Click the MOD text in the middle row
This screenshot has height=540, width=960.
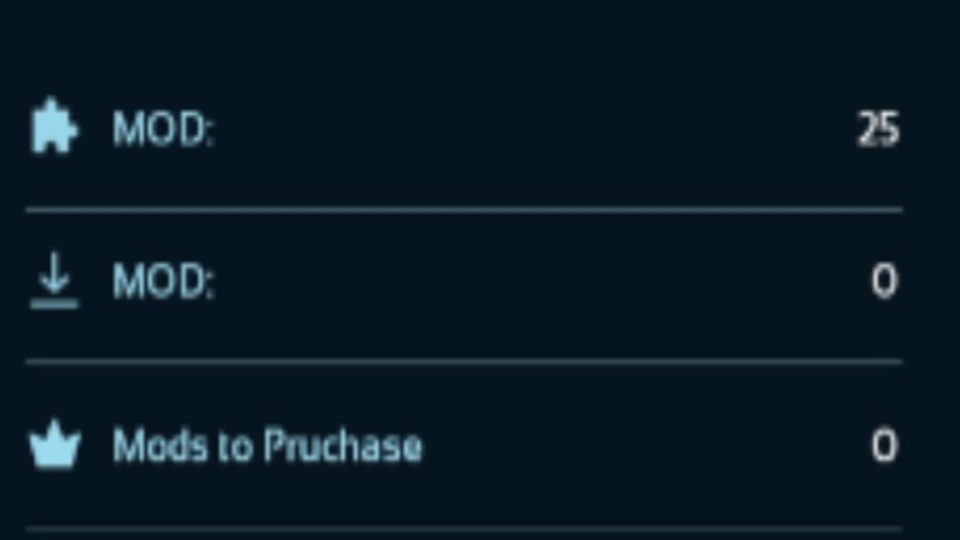pyautogui.click(x=163, y=284)
